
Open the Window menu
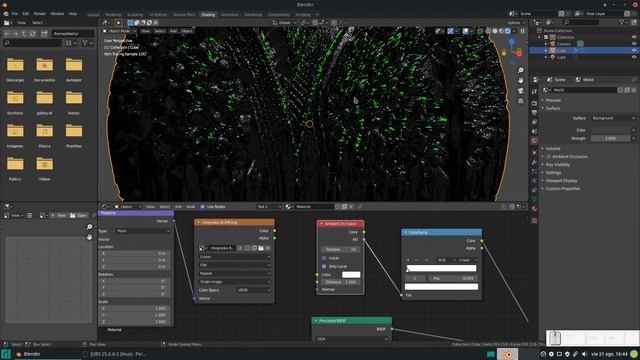[57, 14]
